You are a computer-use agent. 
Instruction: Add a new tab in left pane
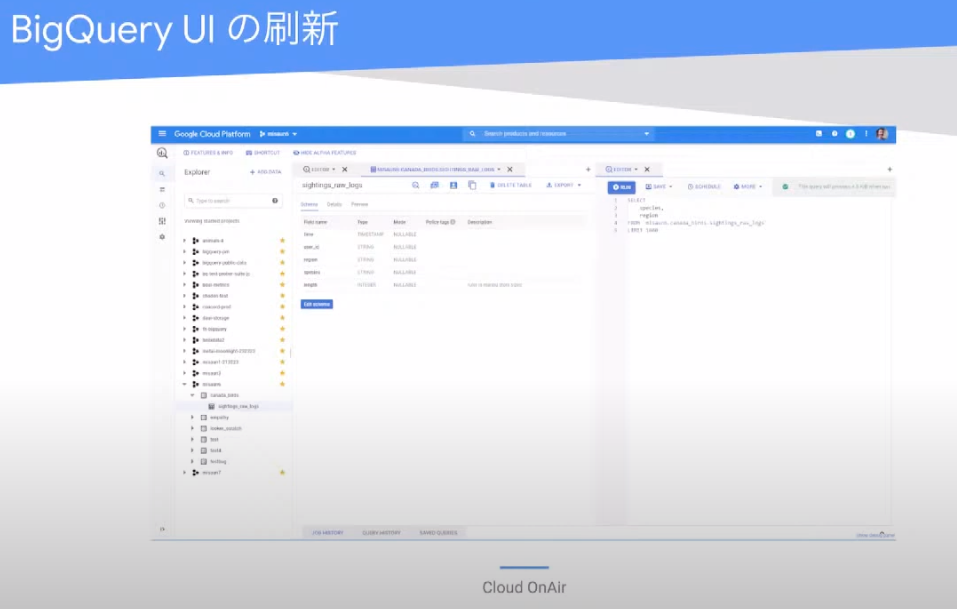pyautogui.click(x=588, y=170)
